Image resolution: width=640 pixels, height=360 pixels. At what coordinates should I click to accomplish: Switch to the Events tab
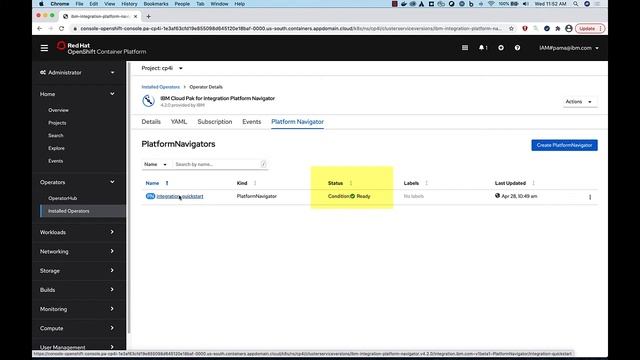[x=251, y=122]
